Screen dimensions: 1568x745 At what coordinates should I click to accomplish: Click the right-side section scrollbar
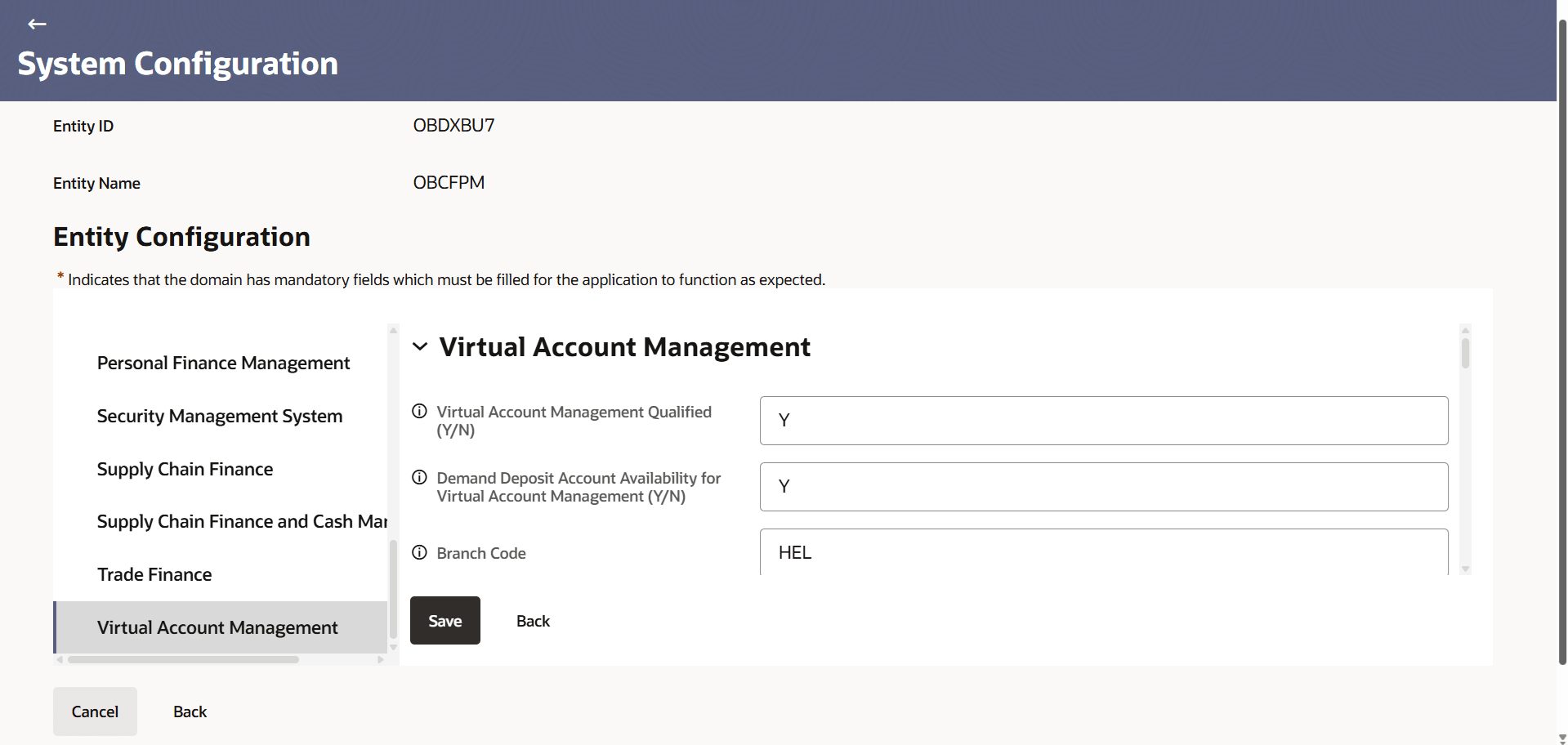pos(1465,351)
